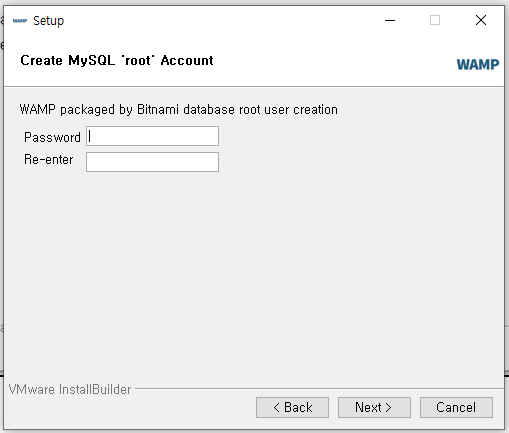Image resolution: width=509 pixels, height=433 pixels.
Task: Click the right chevron on Next button
Action: pyautogui.click(x=388, y=407)
